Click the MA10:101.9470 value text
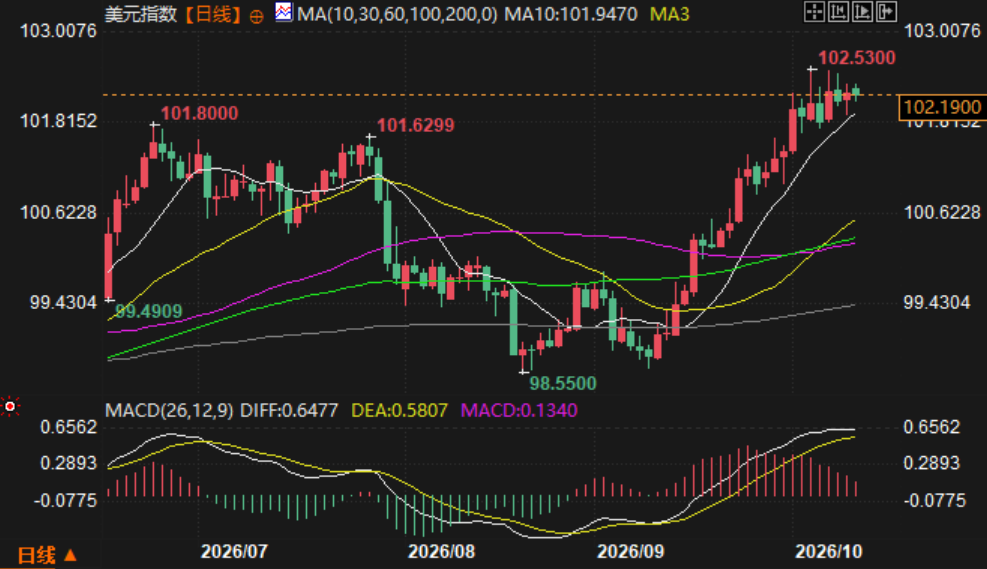987x569 pixels. [571, 14]
